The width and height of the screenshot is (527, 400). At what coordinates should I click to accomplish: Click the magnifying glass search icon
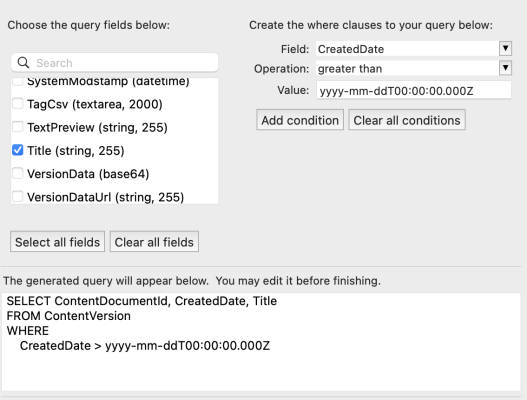[23, 63]
